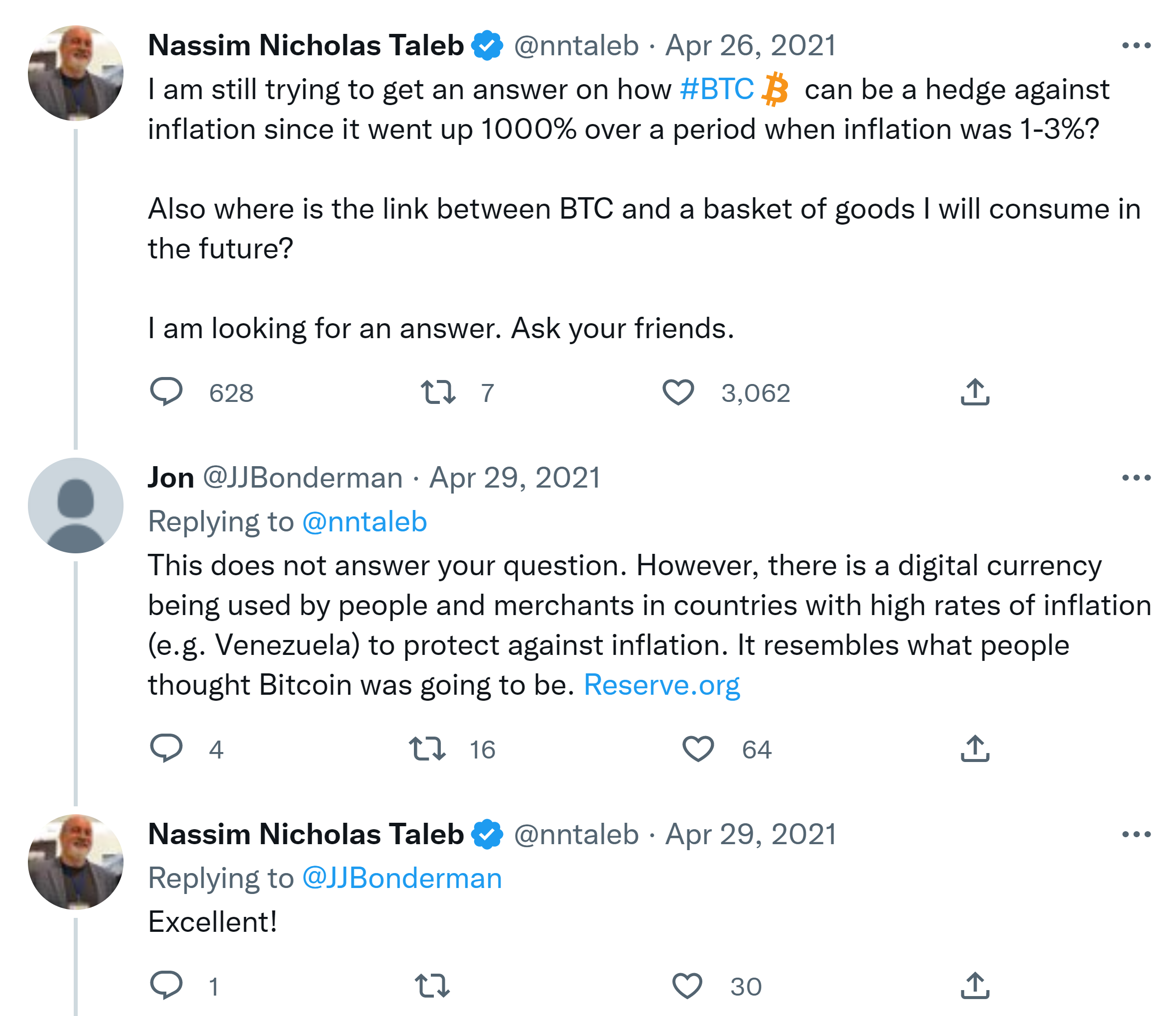Screen dimensions: 1176x1016
Task: Like the "Excellent!" tweet with 30 likes
Action: 687,986
